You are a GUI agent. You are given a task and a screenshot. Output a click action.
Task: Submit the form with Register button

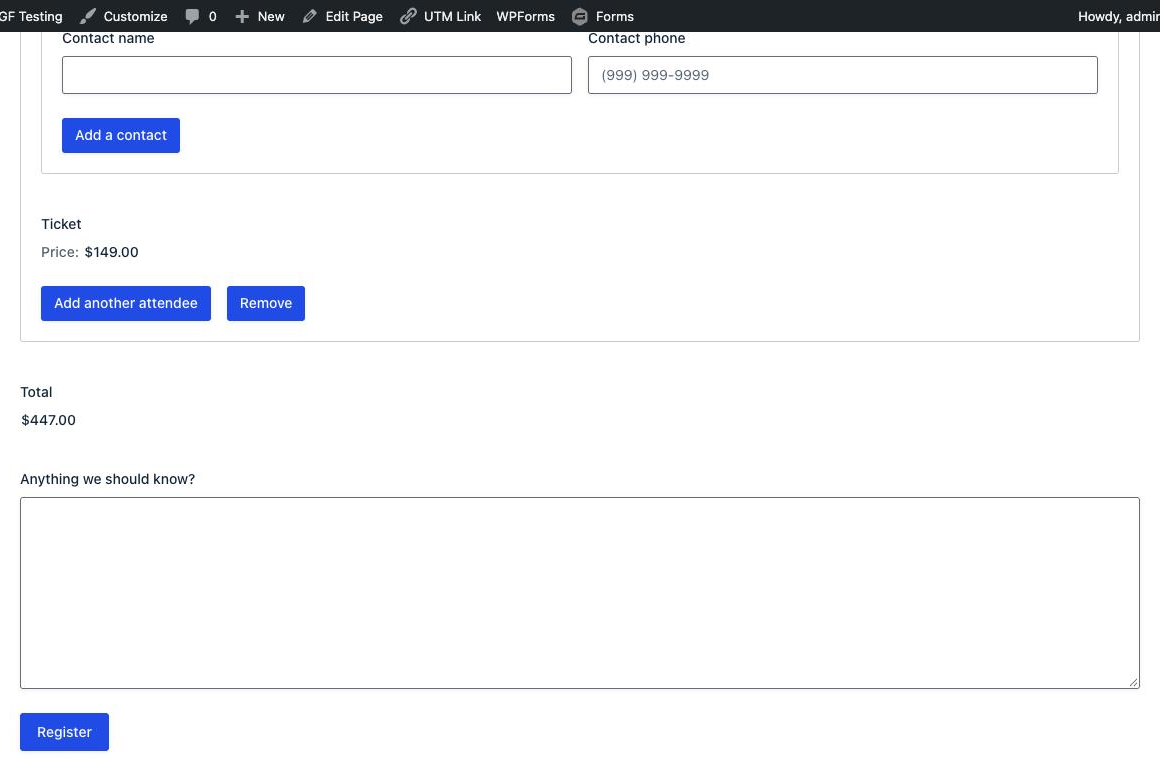(x=64, y=732)
